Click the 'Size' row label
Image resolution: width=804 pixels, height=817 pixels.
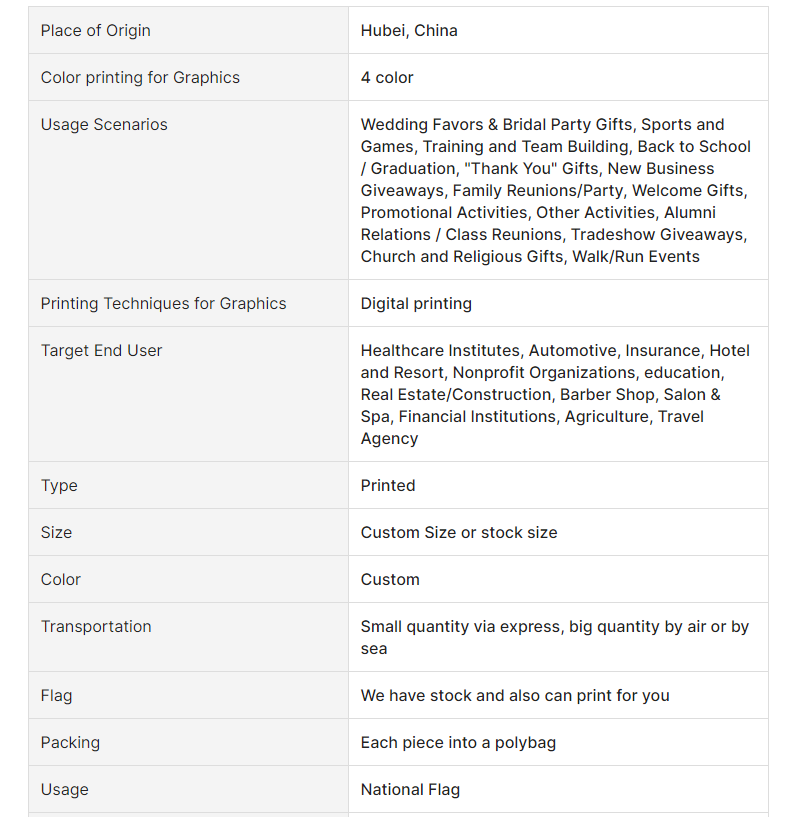(56, 533)
